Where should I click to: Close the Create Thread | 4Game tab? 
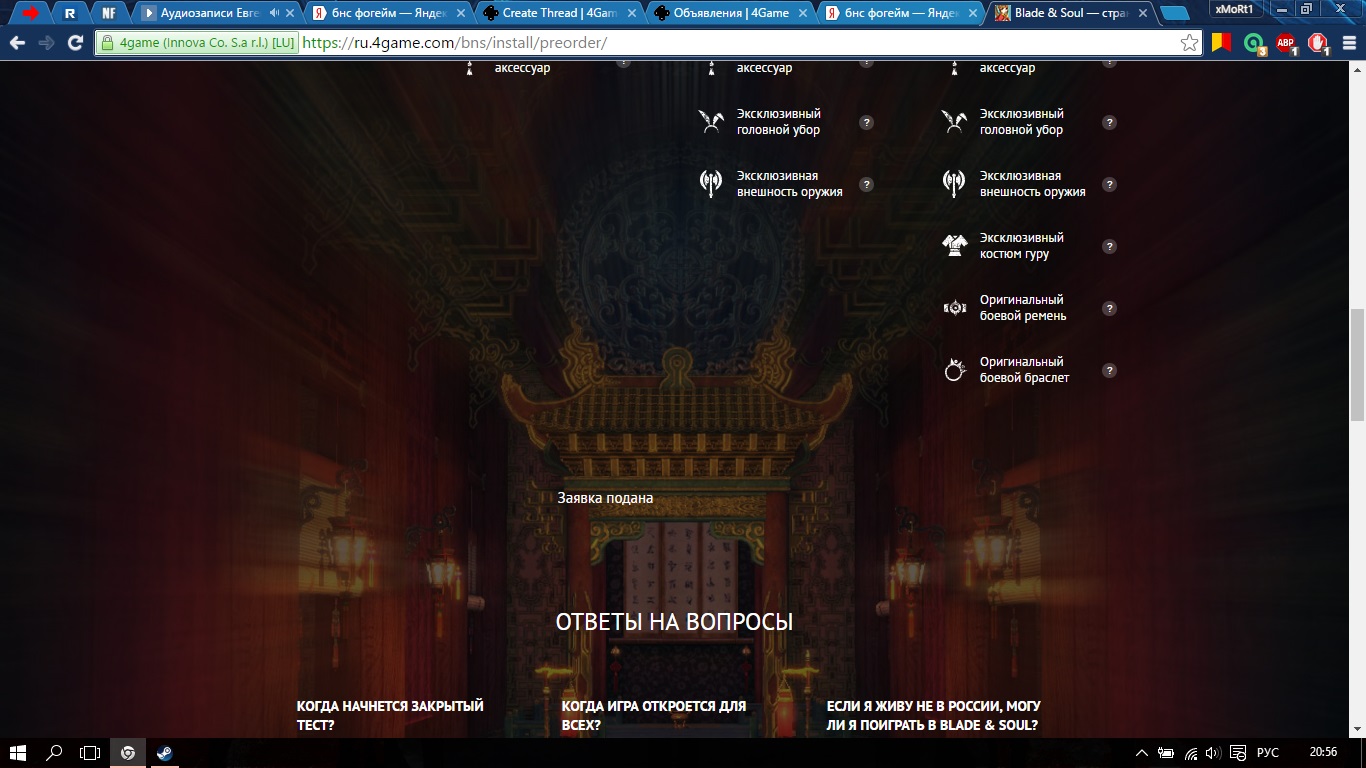(x=630, y=13)
